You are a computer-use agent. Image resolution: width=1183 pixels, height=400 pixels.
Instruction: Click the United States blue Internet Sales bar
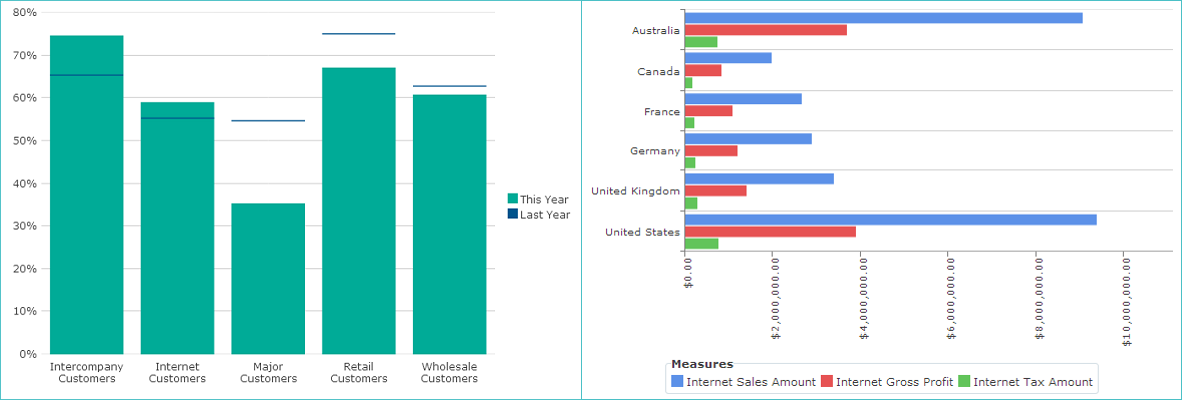890,220
